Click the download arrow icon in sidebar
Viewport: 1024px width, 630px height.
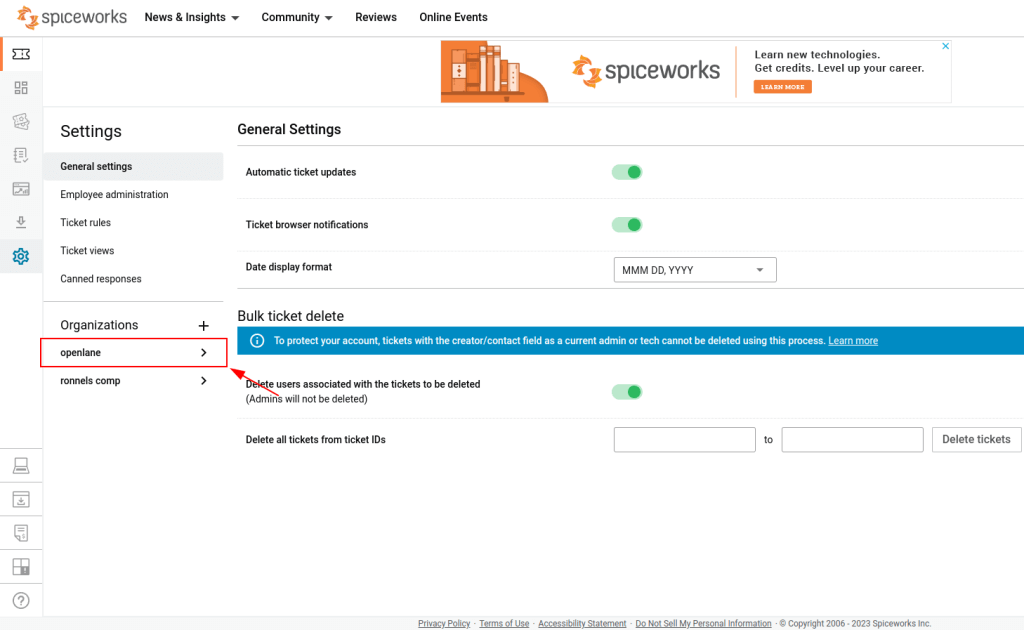[x=21, y=222]
